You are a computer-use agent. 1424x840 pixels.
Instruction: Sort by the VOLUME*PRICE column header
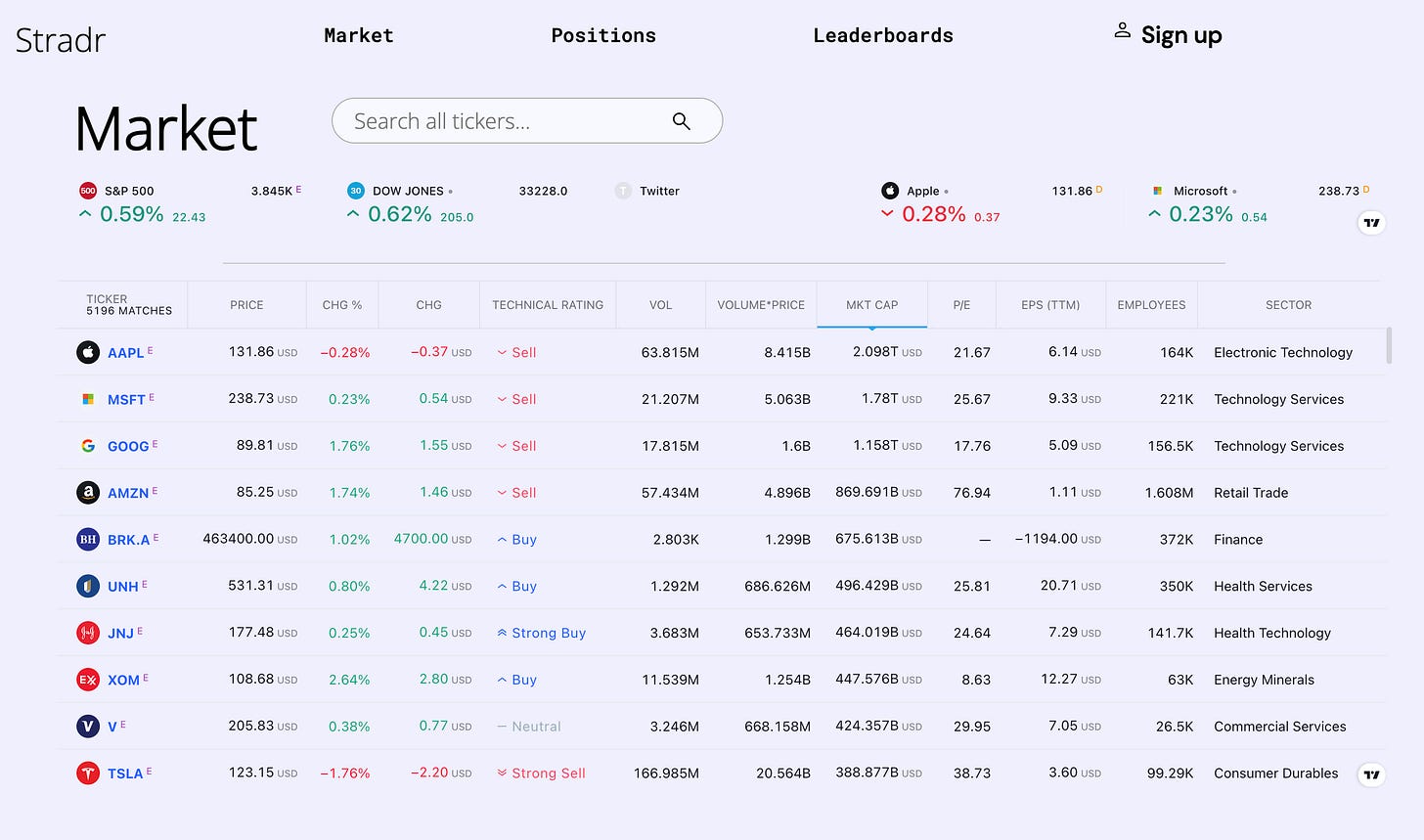(761, 305)
